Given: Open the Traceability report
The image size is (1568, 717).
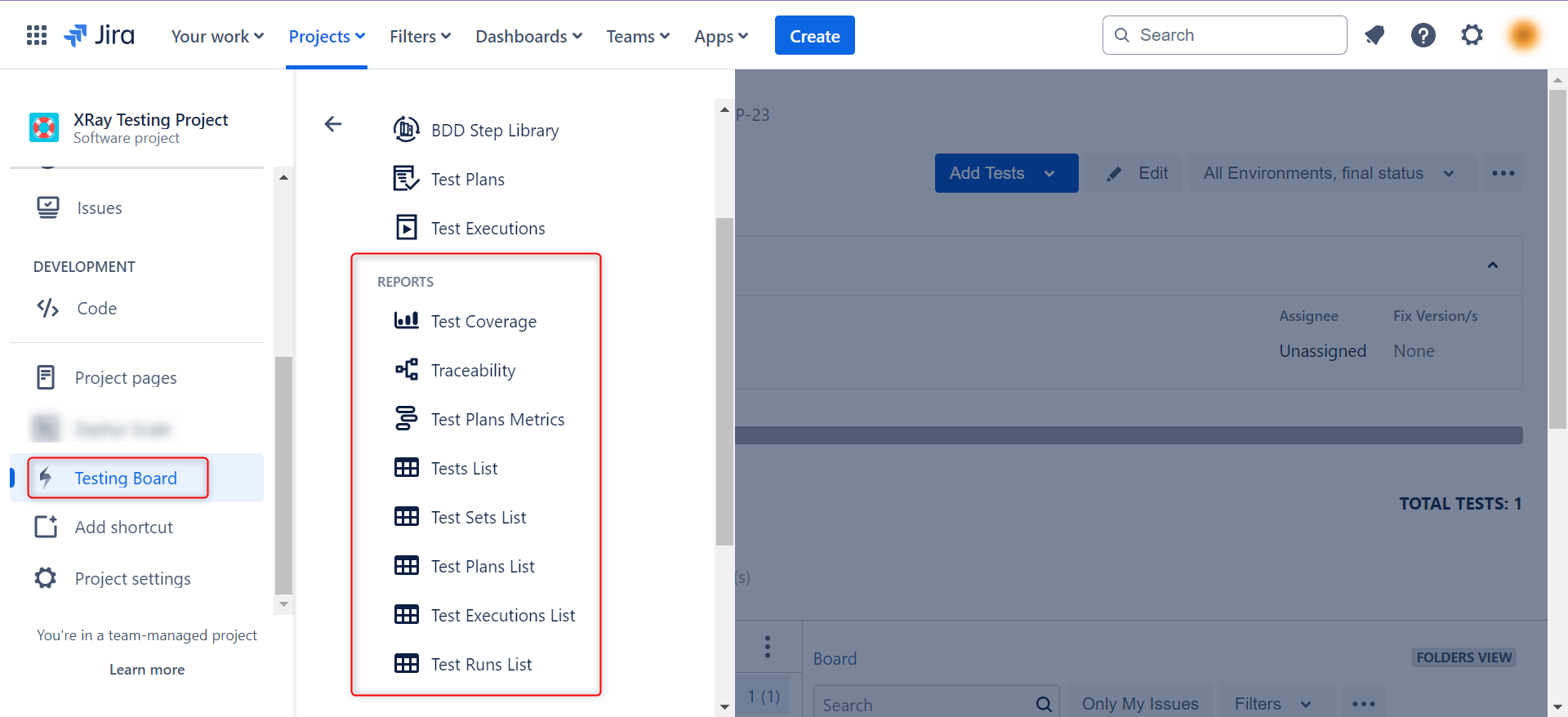Looking at the screenshot, I should tap(473, 371).
